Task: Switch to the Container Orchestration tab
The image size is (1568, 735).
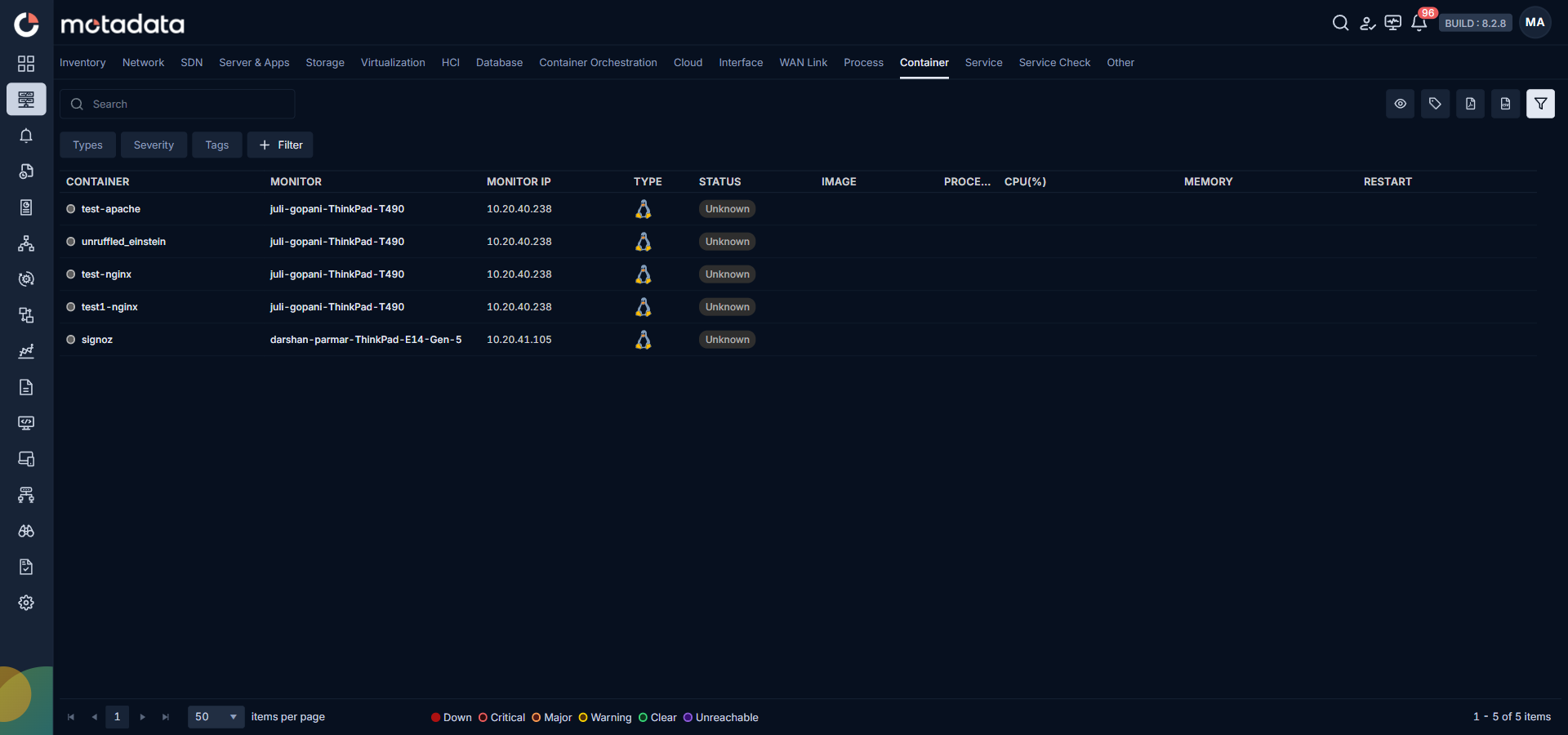Action: [598, 63]
